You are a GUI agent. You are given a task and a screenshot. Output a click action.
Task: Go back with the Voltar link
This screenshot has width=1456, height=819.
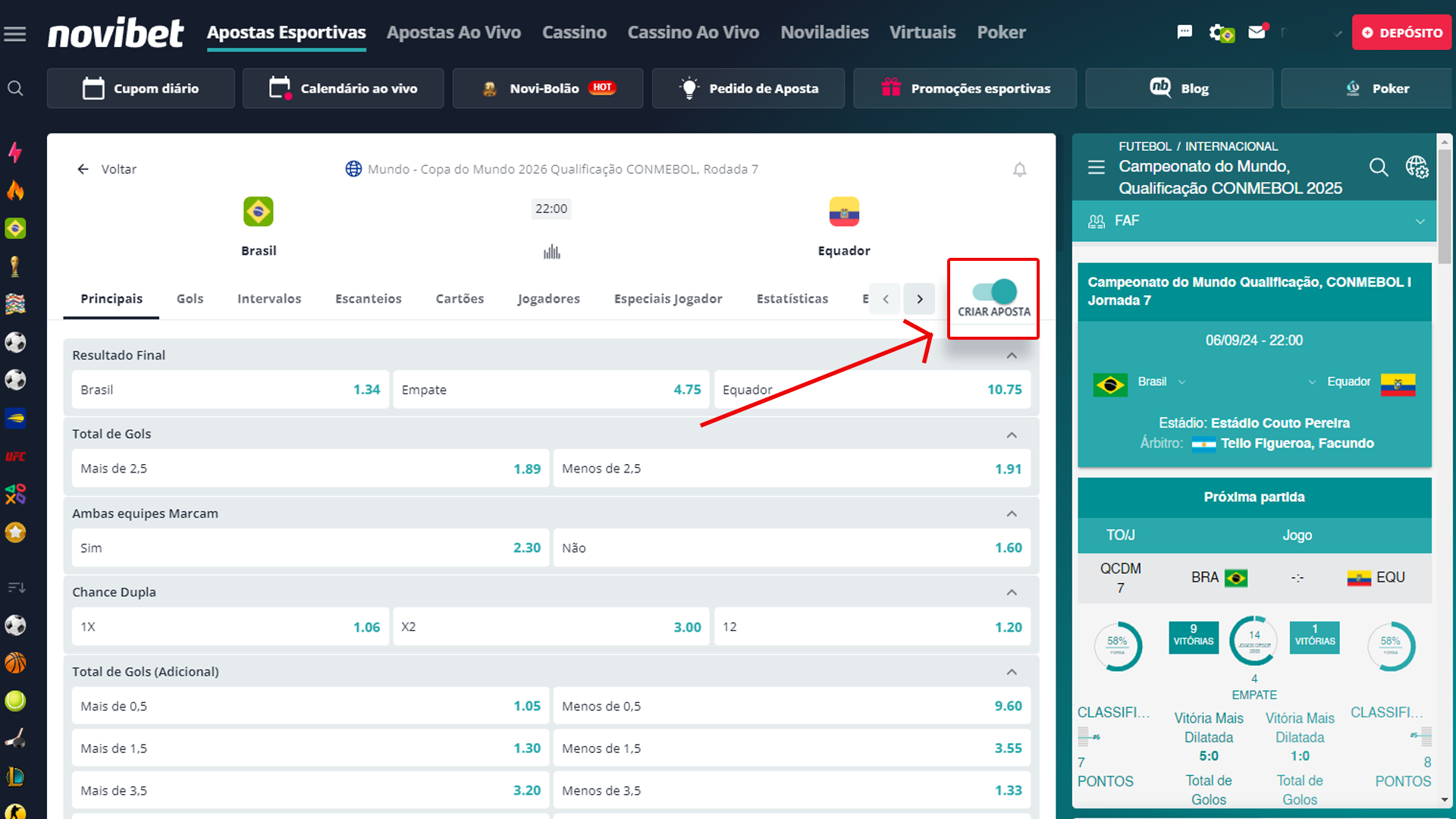coord(107,169)
